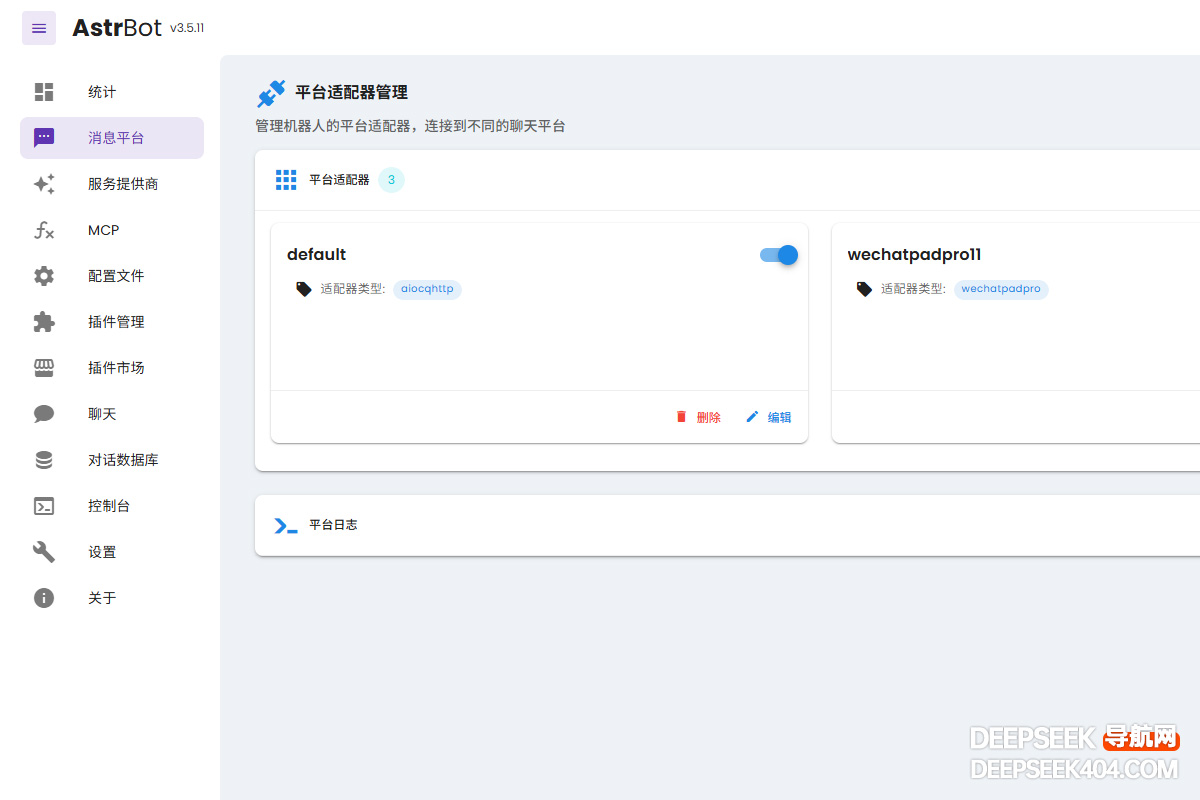Image resolution: width=1200 pixels, height=800 pixels.
Task: Open 对话数据库 sidebar item
Action: point(112,460)
